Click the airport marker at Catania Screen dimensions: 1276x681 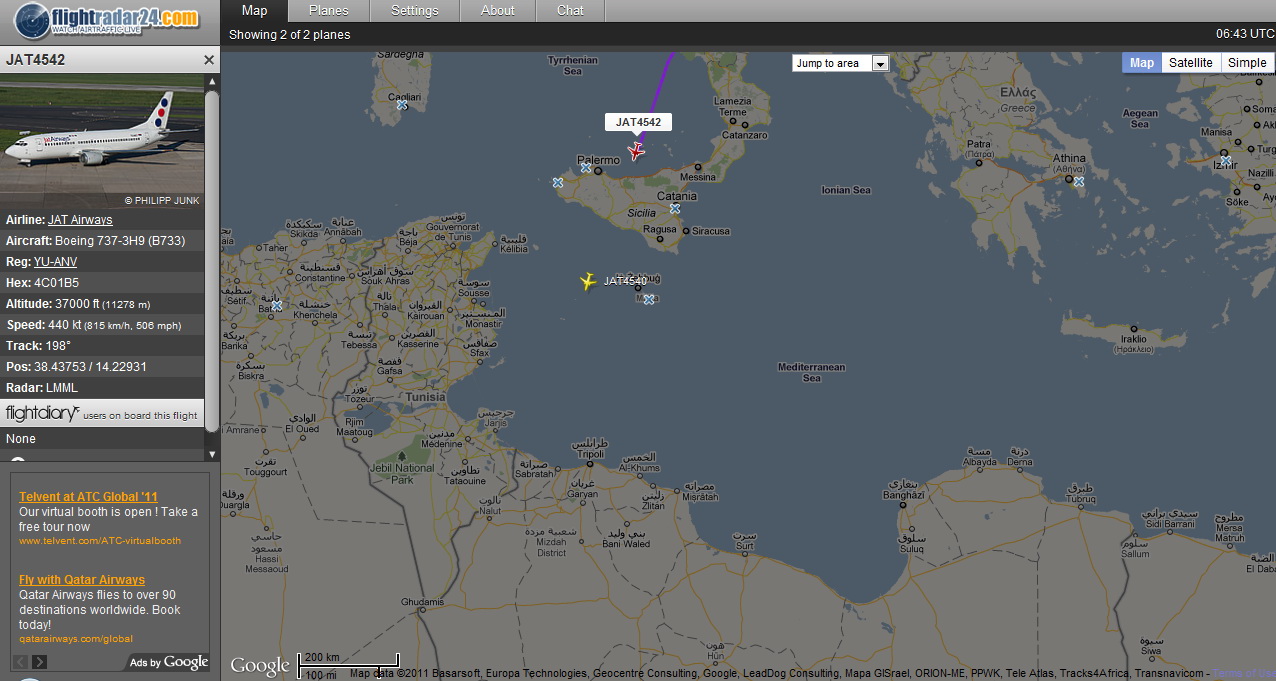(675, 208)
